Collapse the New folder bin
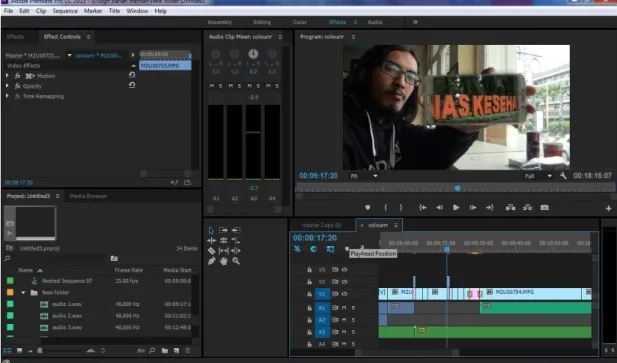 pos(23,293)
